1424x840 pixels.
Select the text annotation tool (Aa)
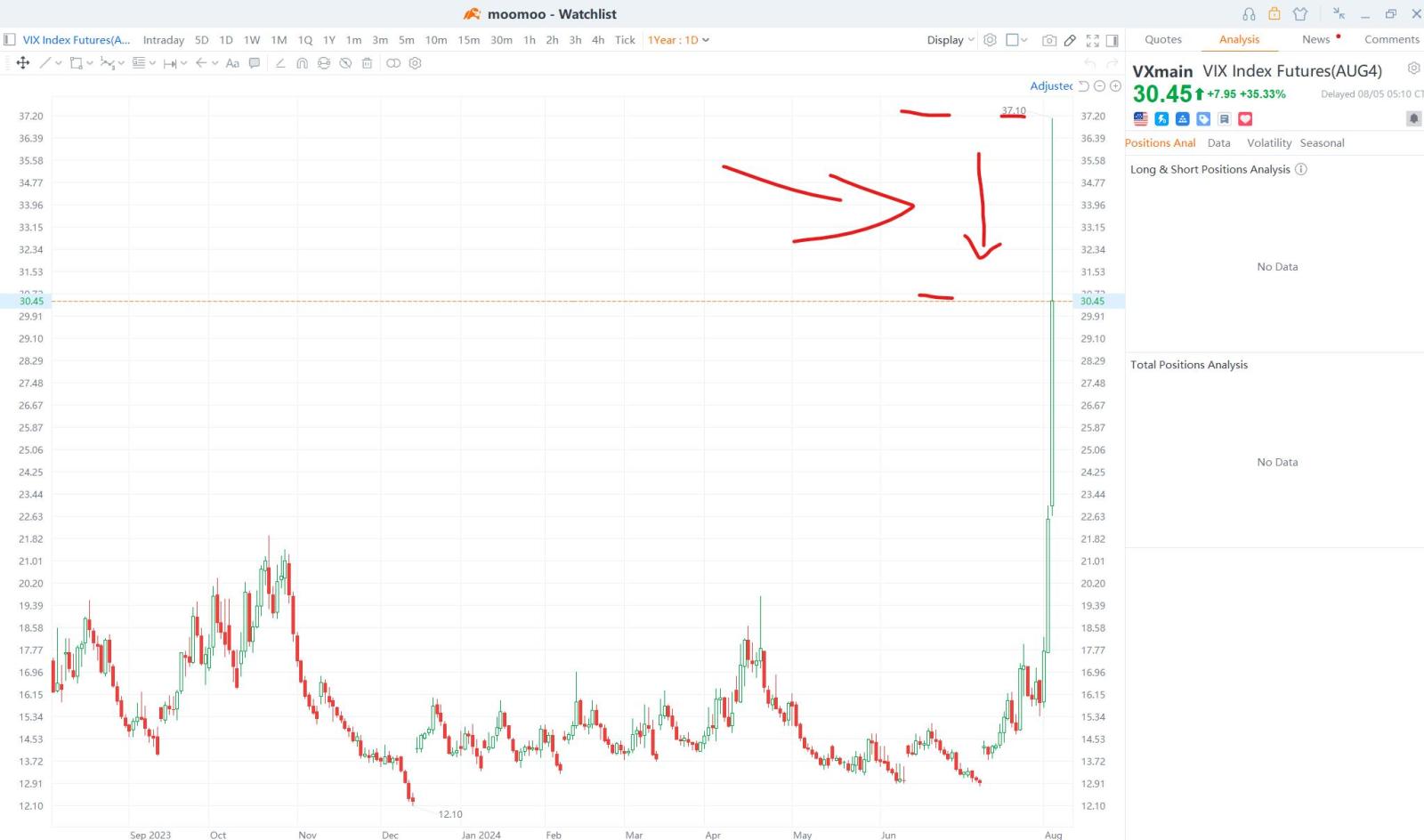(x=232, y=63)
